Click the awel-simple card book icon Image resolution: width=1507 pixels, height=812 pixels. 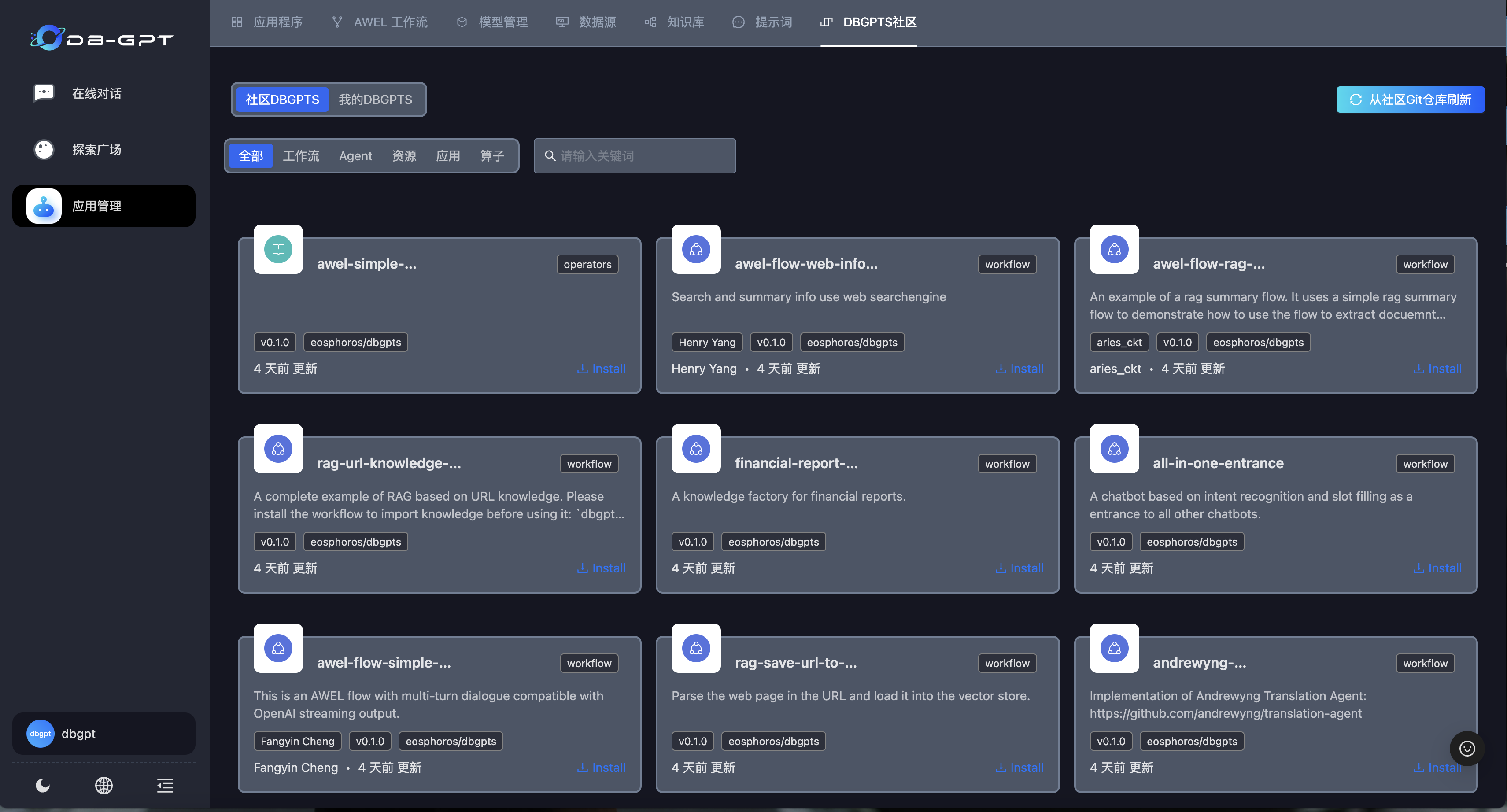click(x=278, y=249)
